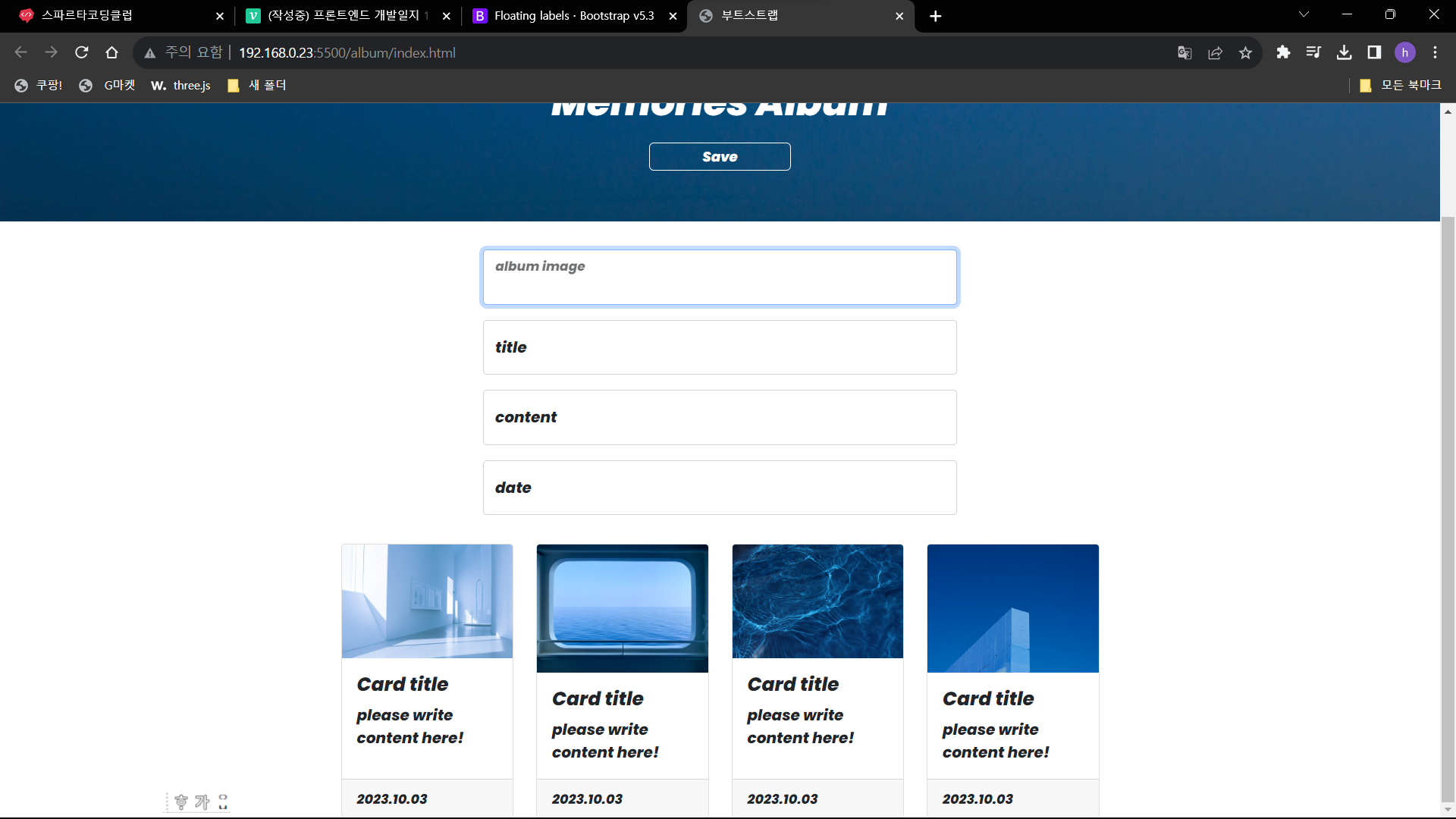The height and width of the screenshot is (819, 1456).
Task: Click the scrollbar down arrow
Action: click(1448, 810)
